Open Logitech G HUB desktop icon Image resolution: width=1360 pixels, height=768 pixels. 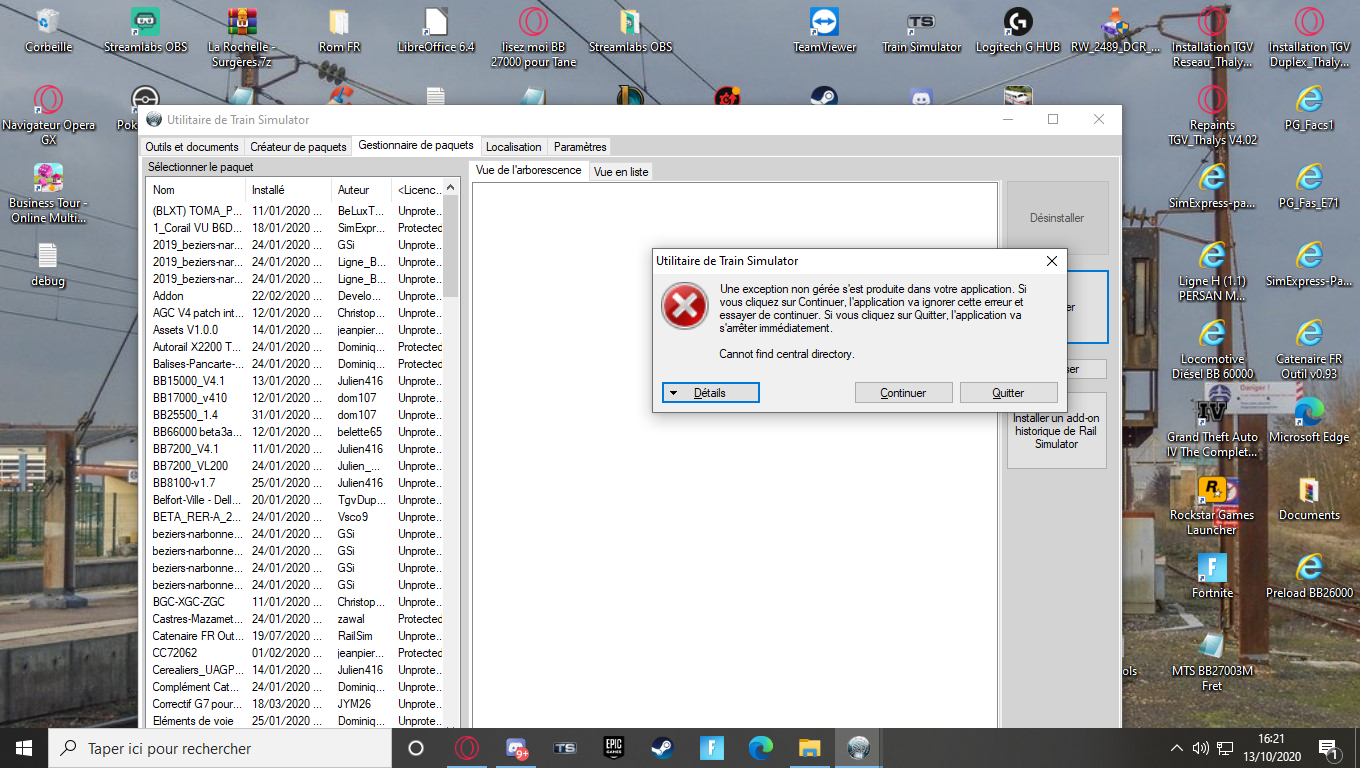point(1018,31)
